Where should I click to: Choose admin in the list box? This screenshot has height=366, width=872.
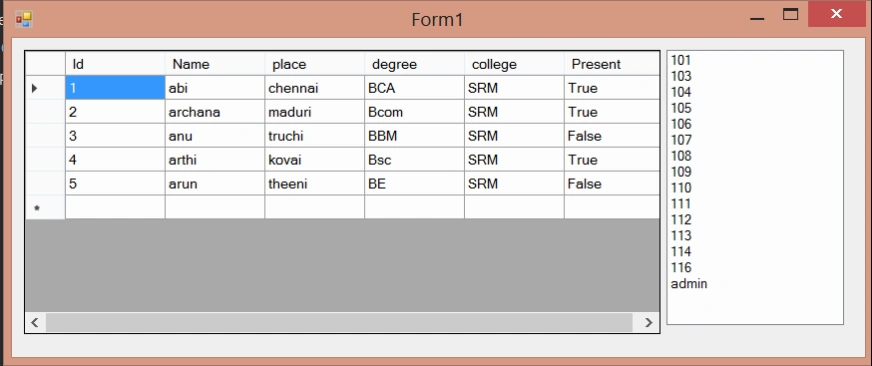tap(689, 284)
